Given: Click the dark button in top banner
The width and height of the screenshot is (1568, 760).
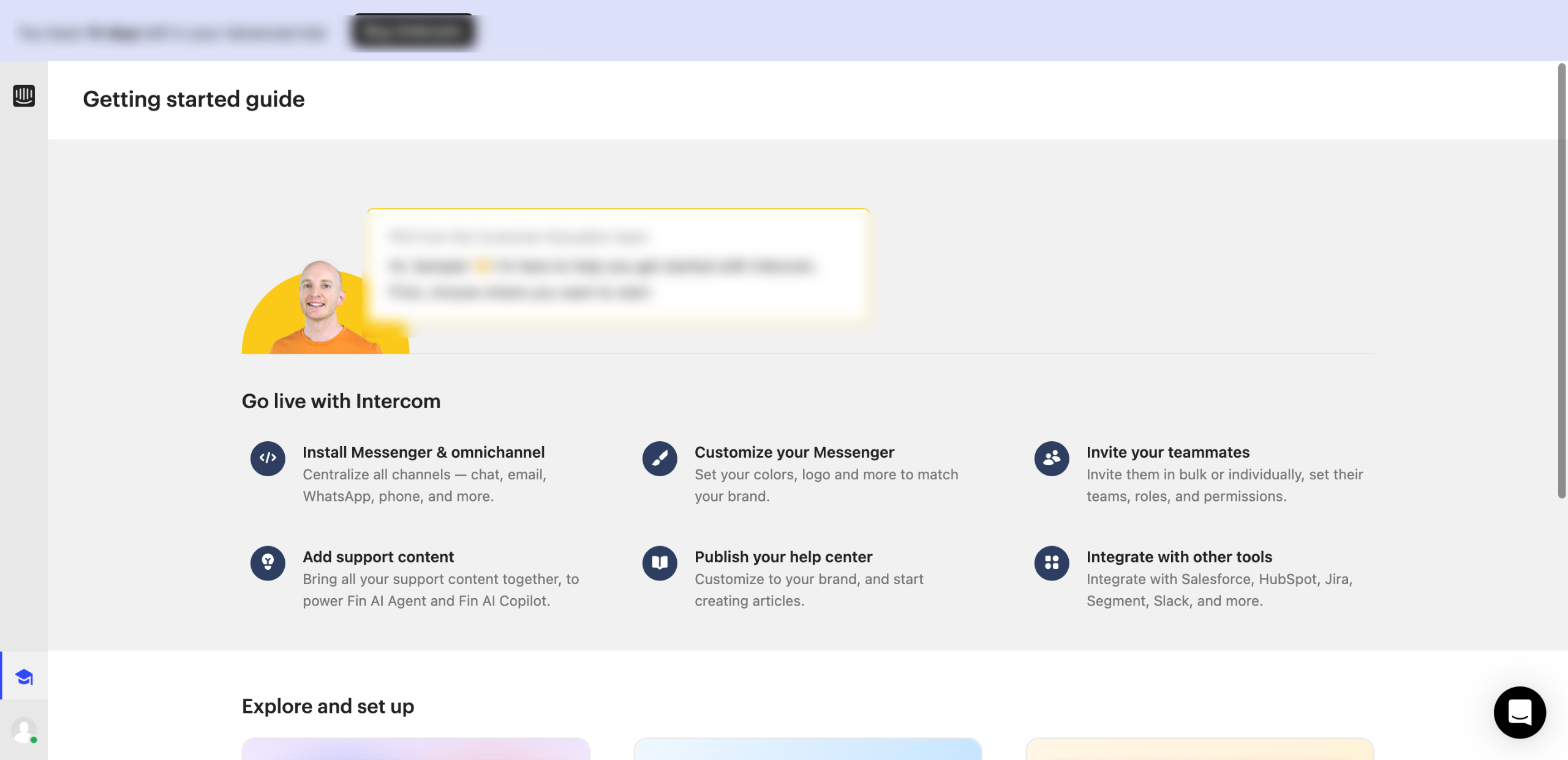Looking at the screenshot, I should pyautogui.click(x=413, y=32).
